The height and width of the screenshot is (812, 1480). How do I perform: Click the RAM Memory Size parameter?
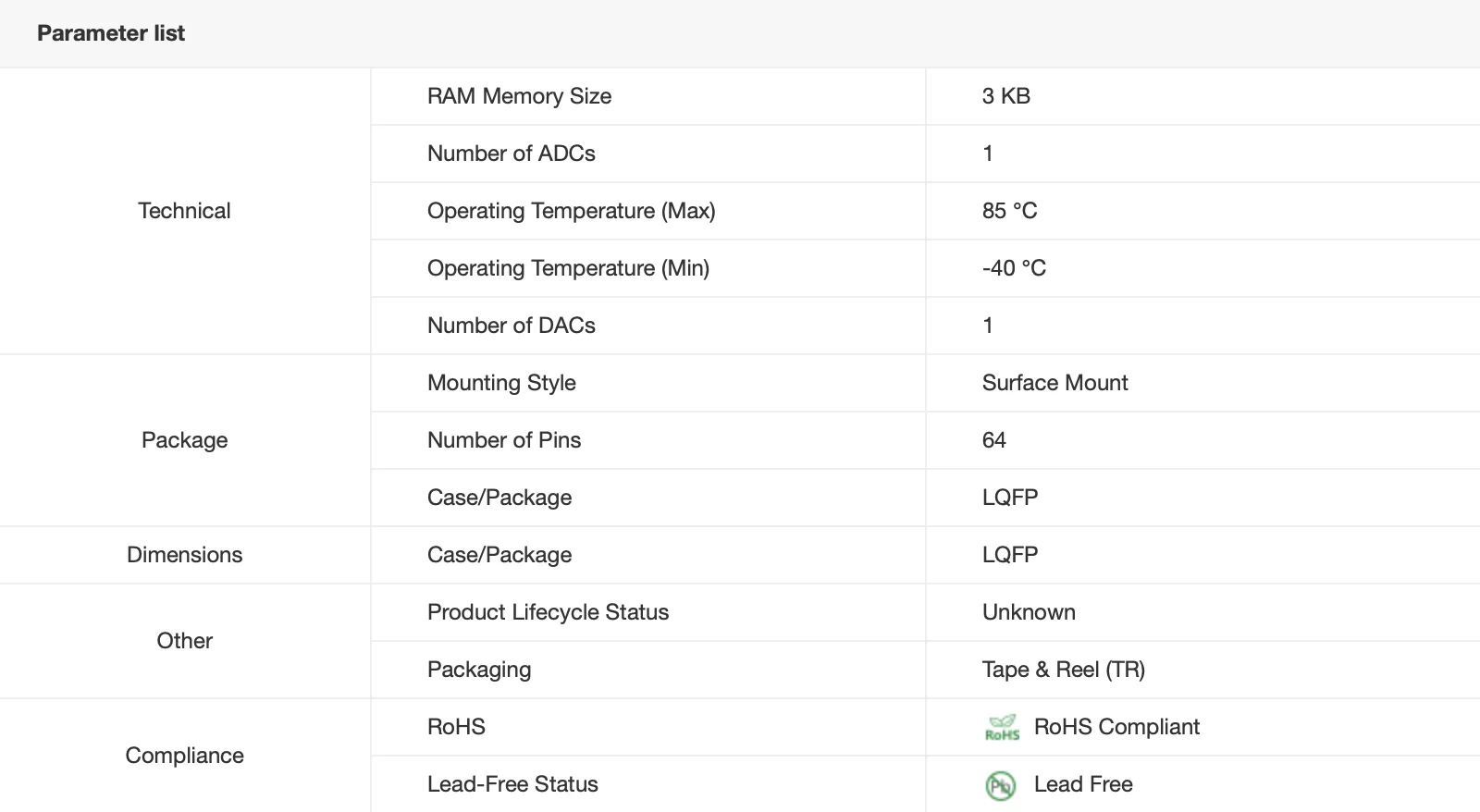coord(519,96)
